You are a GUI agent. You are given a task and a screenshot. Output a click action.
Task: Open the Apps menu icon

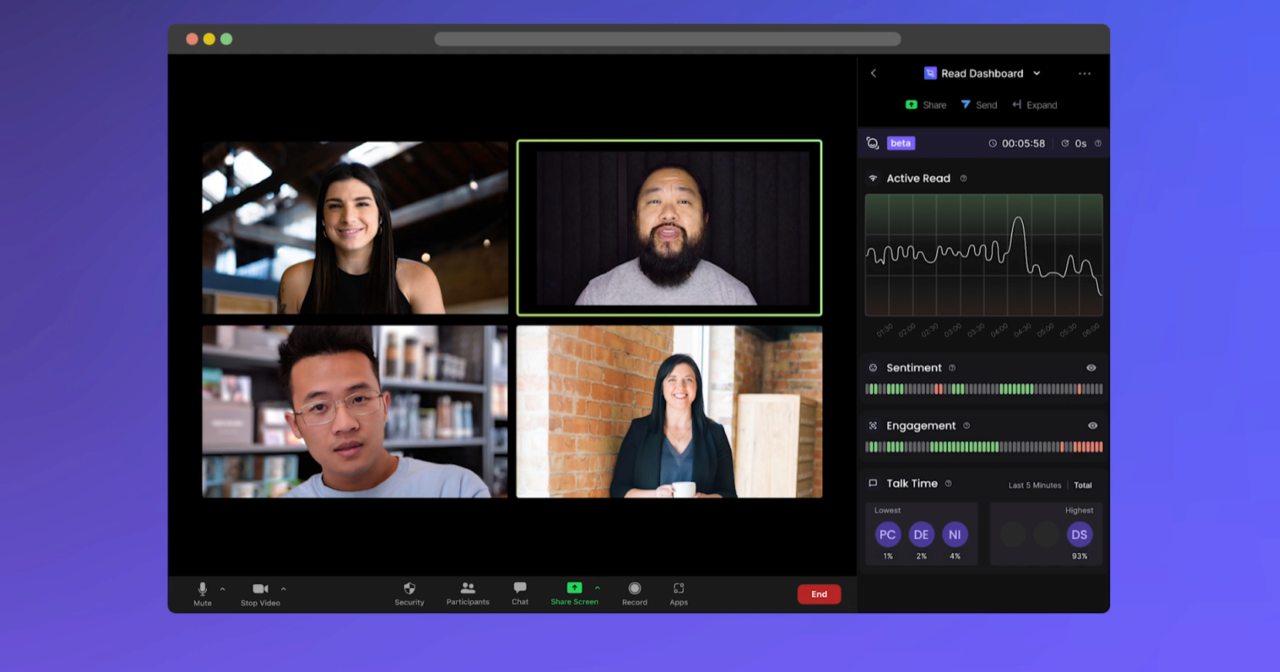click(x=679, y=588)
